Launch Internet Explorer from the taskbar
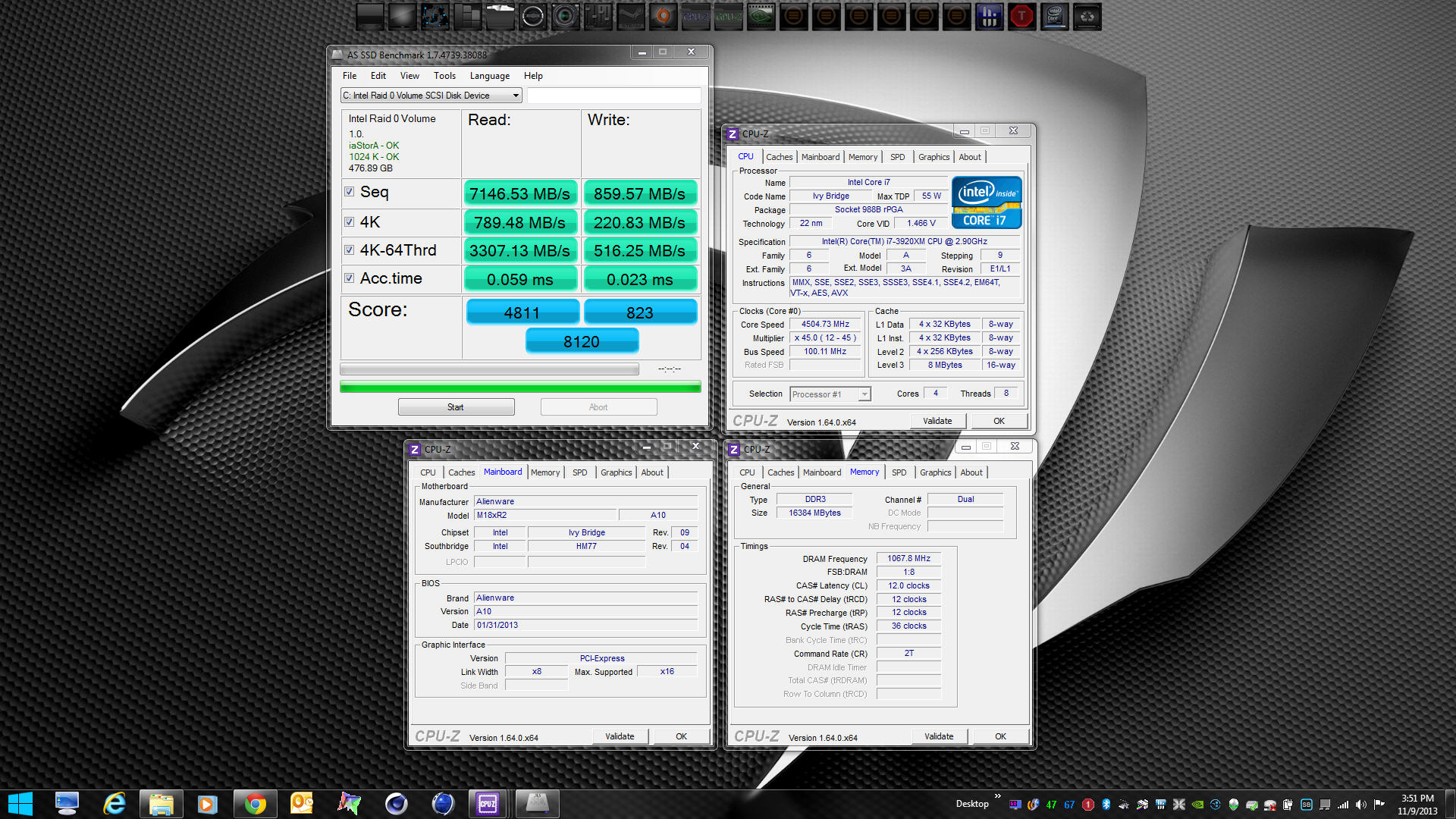The height and width of the screenshot is (819, 1456). point(114,804)
